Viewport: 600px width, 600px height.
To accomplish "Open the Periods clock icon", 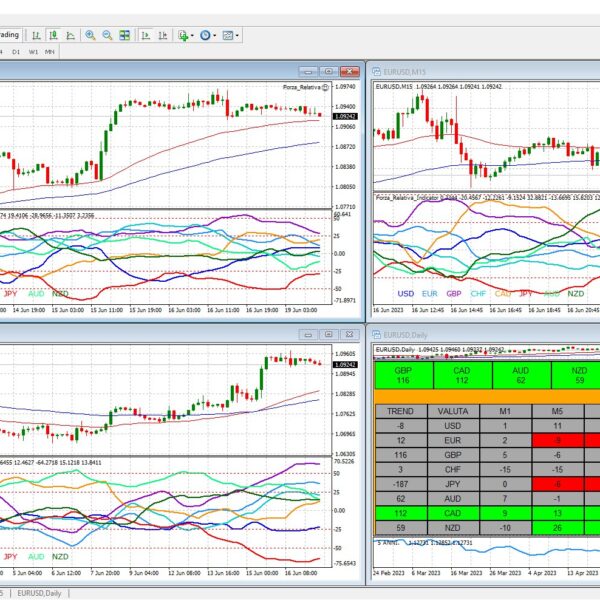I will pos(205,36).
